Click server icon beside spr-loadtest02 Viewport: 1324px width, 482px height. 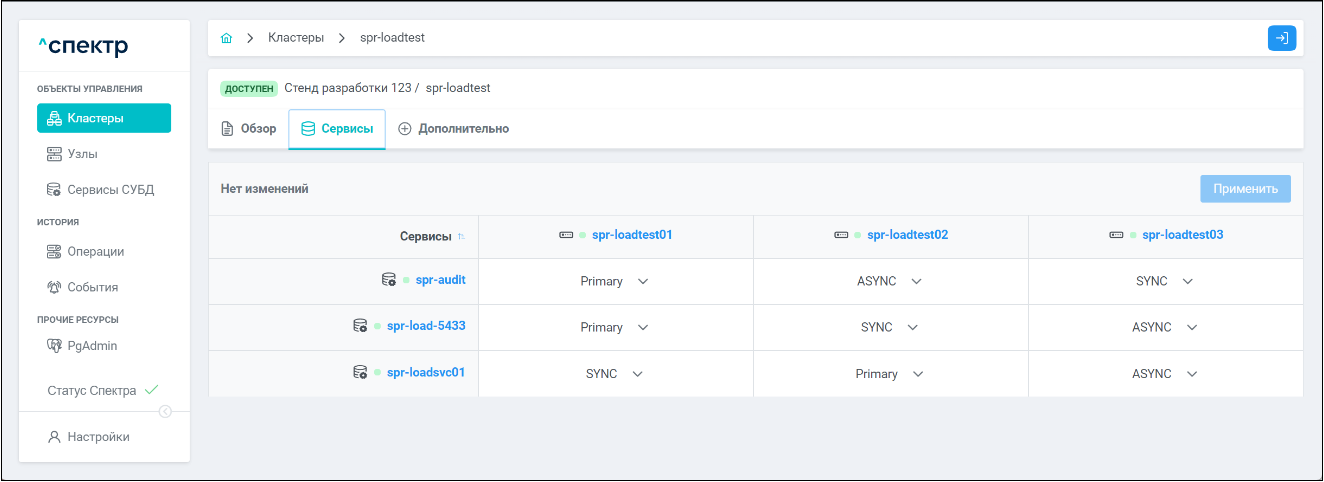[x=841, y=235]
